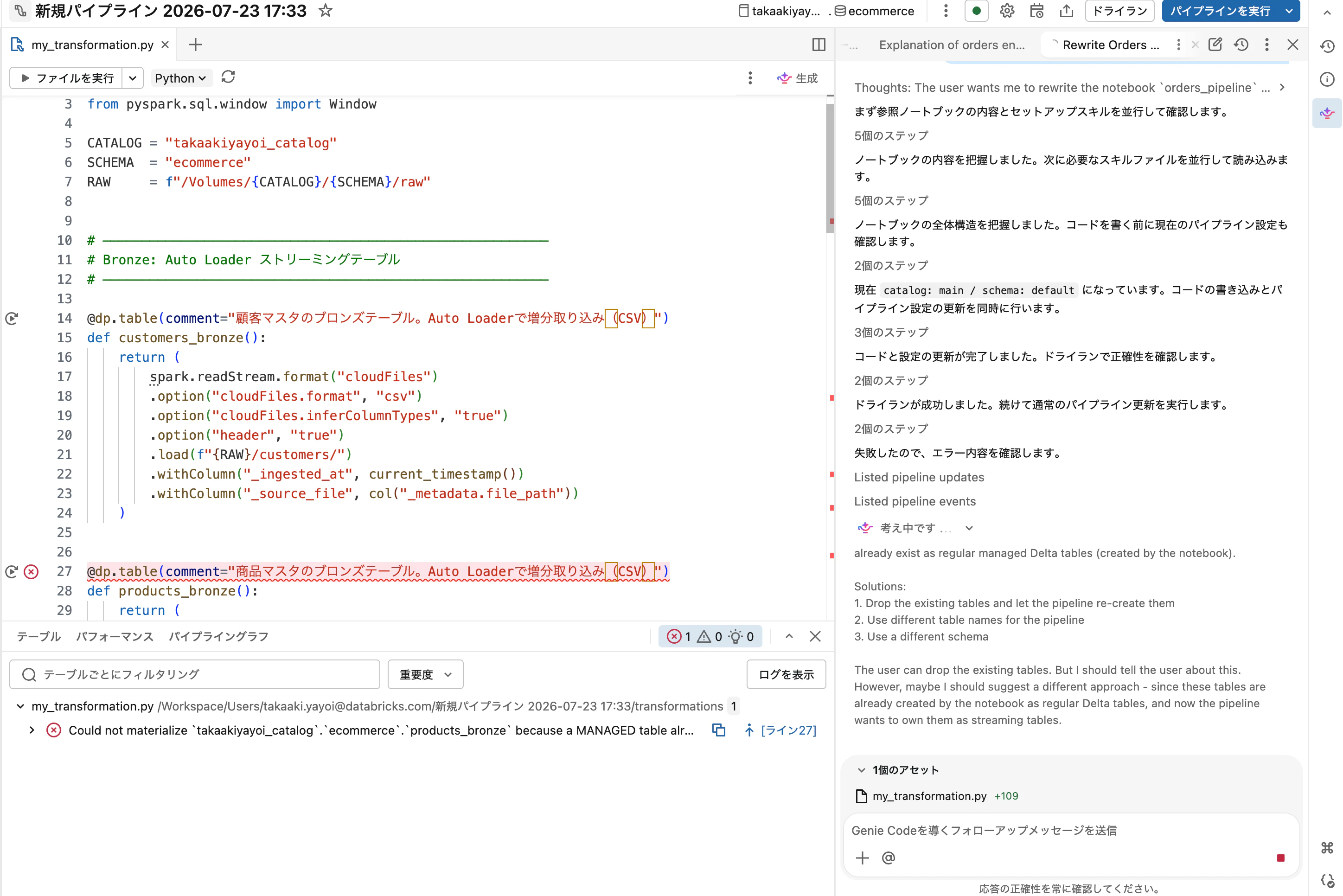The width and height of the screenshot is (1343, 896).
Task: Open Explanation of orders chat tab
Action: click(x=952, y=45)
